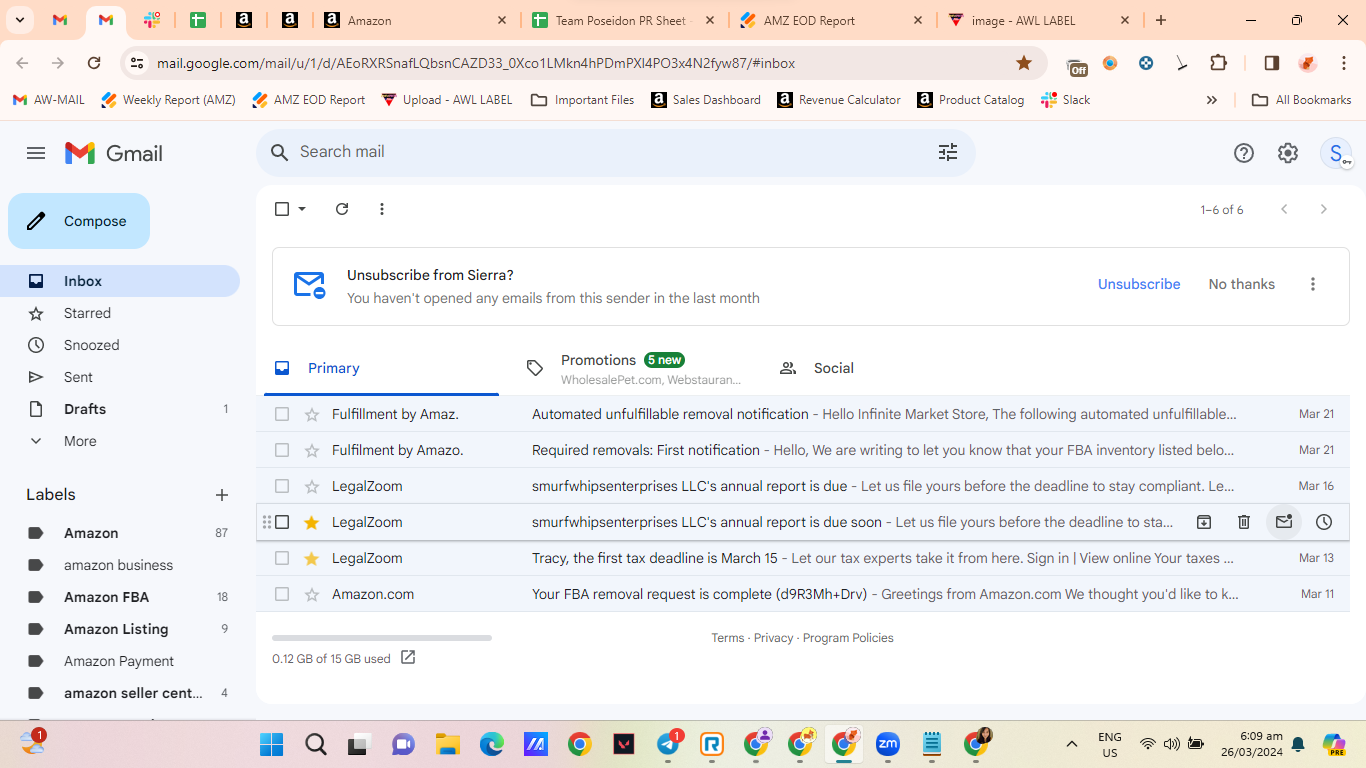Click the Google account avatar
The height and width of the screenshot is (768, 1366).
point(1336,153)
